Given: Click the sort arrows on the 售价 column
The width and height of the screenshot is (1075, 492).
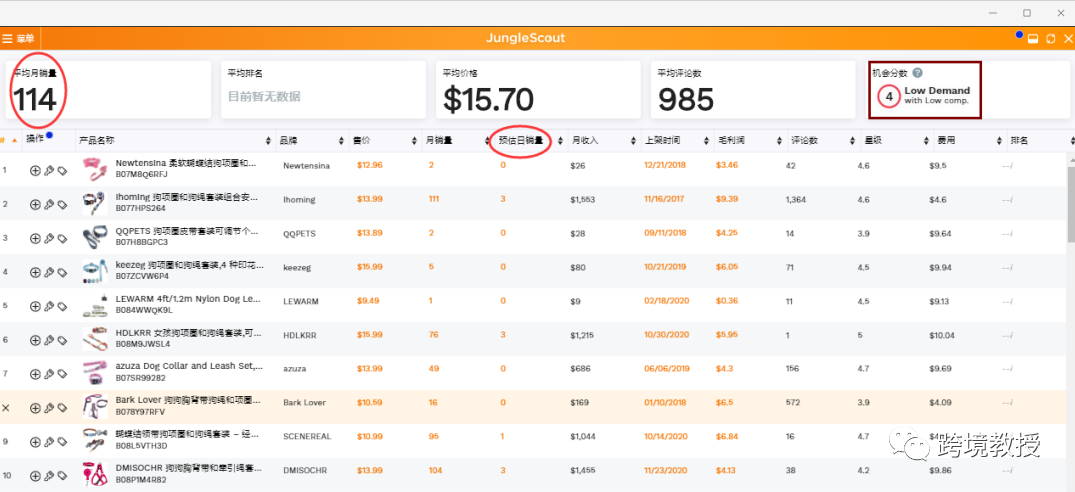Looking at the screenshot, I should (414, 140).
